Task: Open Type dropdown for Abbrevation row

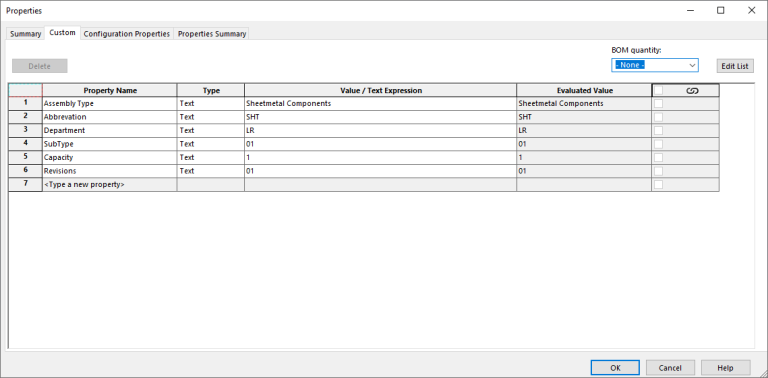Action: pyautogui.click(x=211, y=117)
